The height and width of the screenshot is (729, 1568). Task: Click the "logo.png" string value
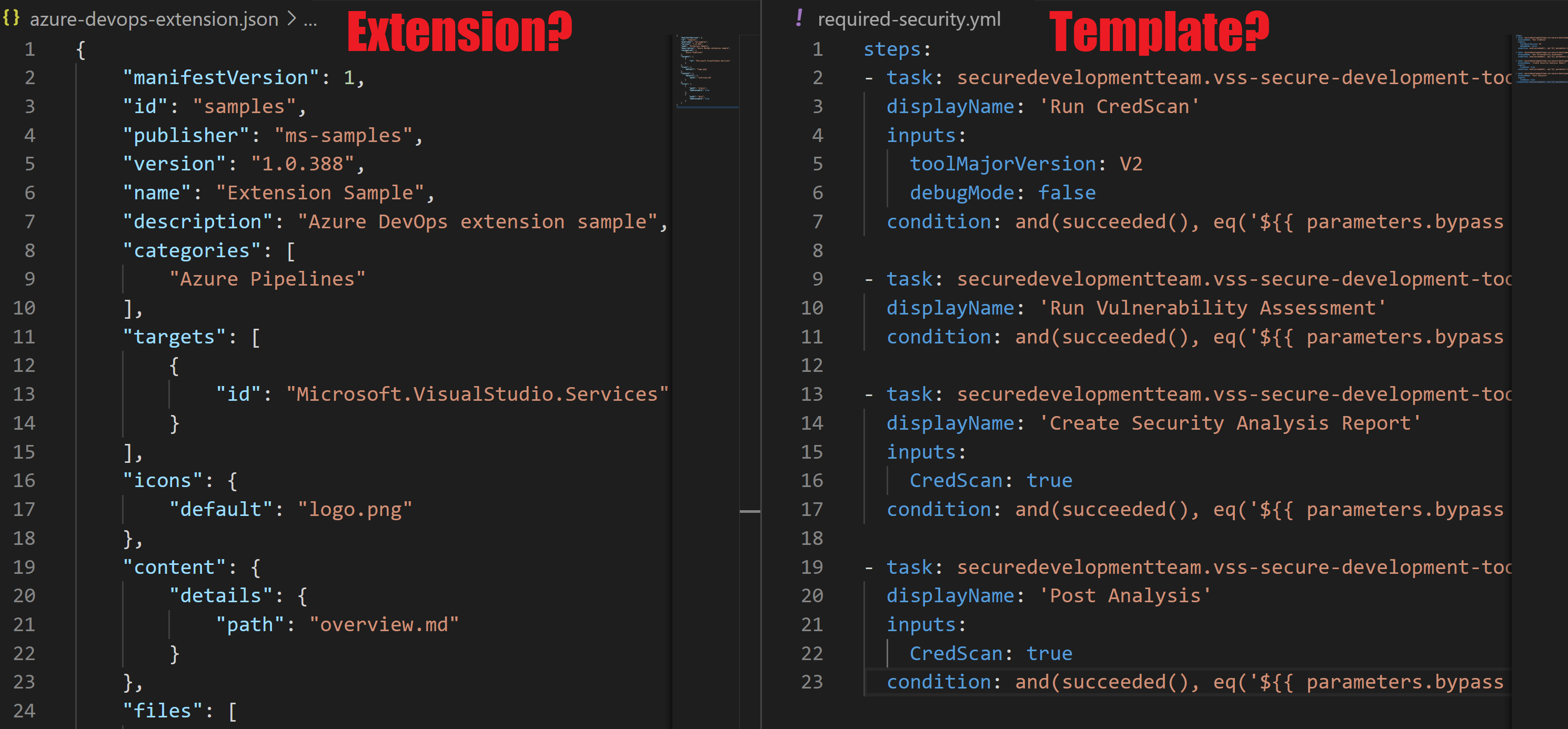tap(355, 509)
